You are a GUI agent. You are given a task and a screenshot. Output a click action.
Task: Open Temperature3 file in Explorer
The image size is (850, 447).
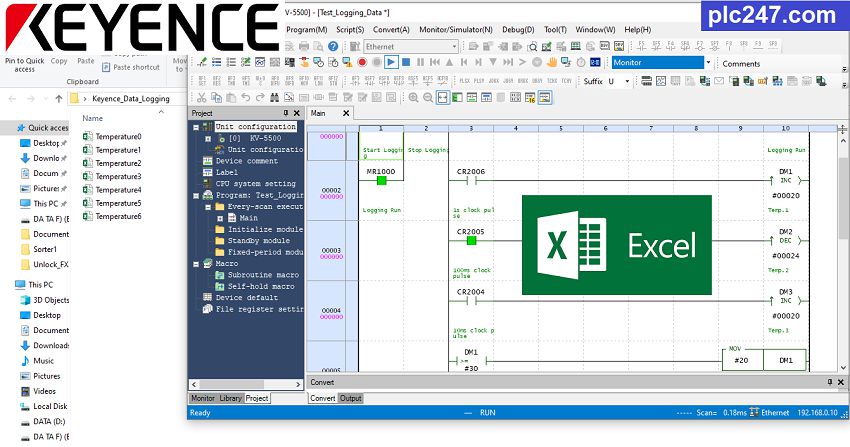[112, 177]
